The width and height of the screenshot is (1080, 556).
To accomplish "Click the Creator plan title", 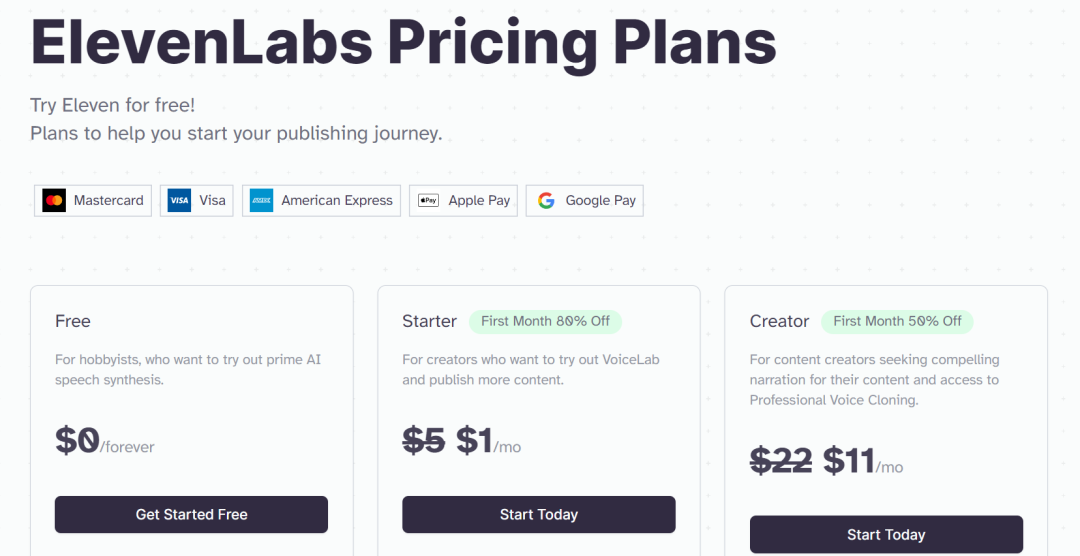I will pyautogui.click(x=779, y=321).
